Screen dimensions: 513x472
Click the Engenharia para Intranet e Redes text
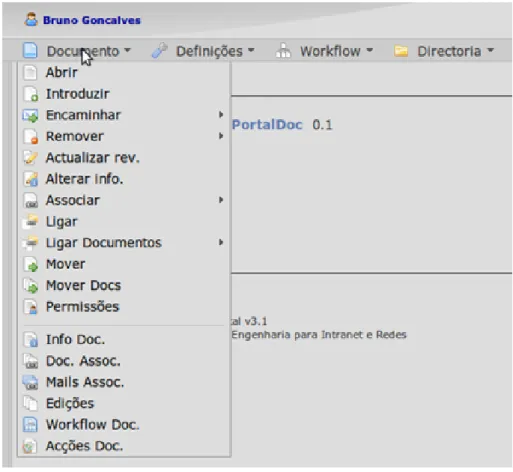point(319,334)
